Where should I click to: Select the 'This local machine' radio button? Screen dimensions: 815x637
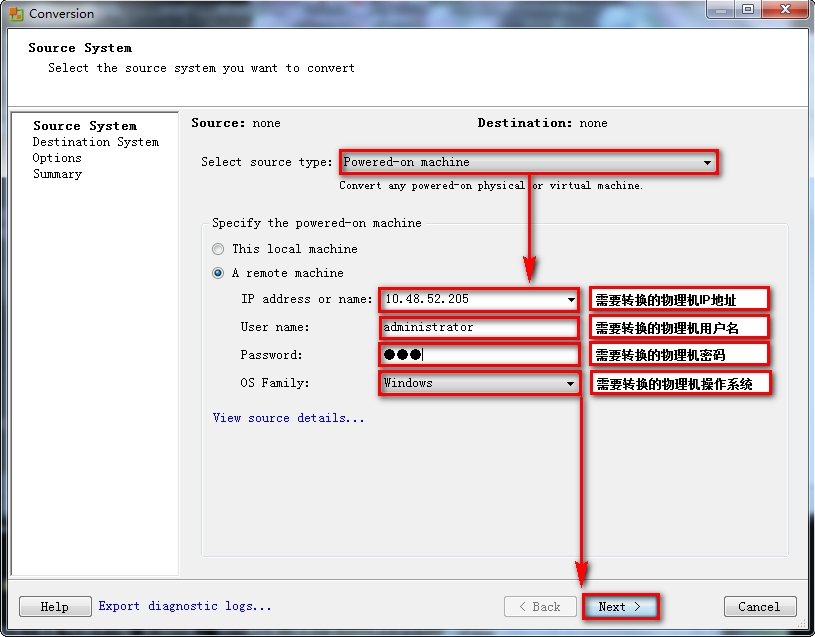218,249
